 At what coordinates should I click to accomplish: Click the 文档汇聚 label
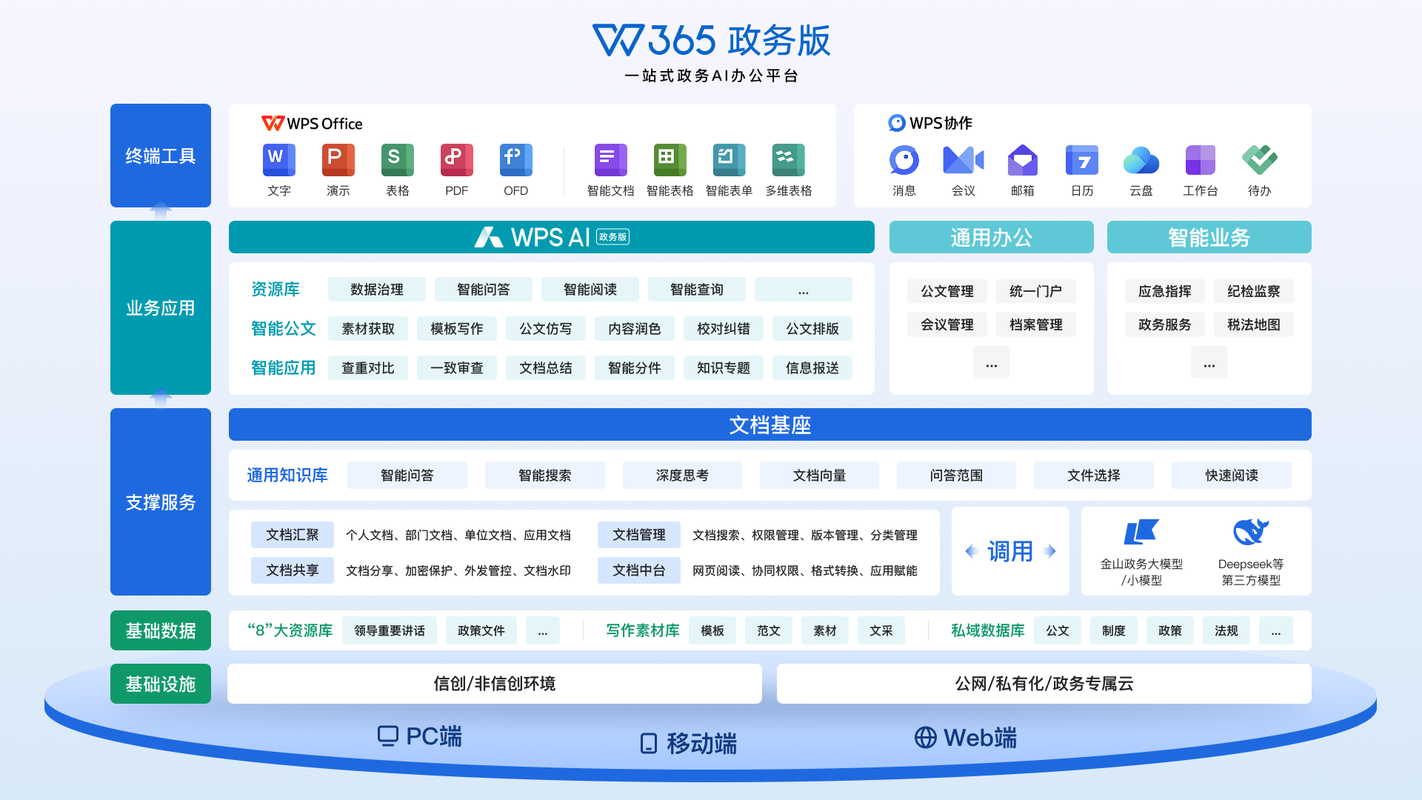tap(293, 535)
